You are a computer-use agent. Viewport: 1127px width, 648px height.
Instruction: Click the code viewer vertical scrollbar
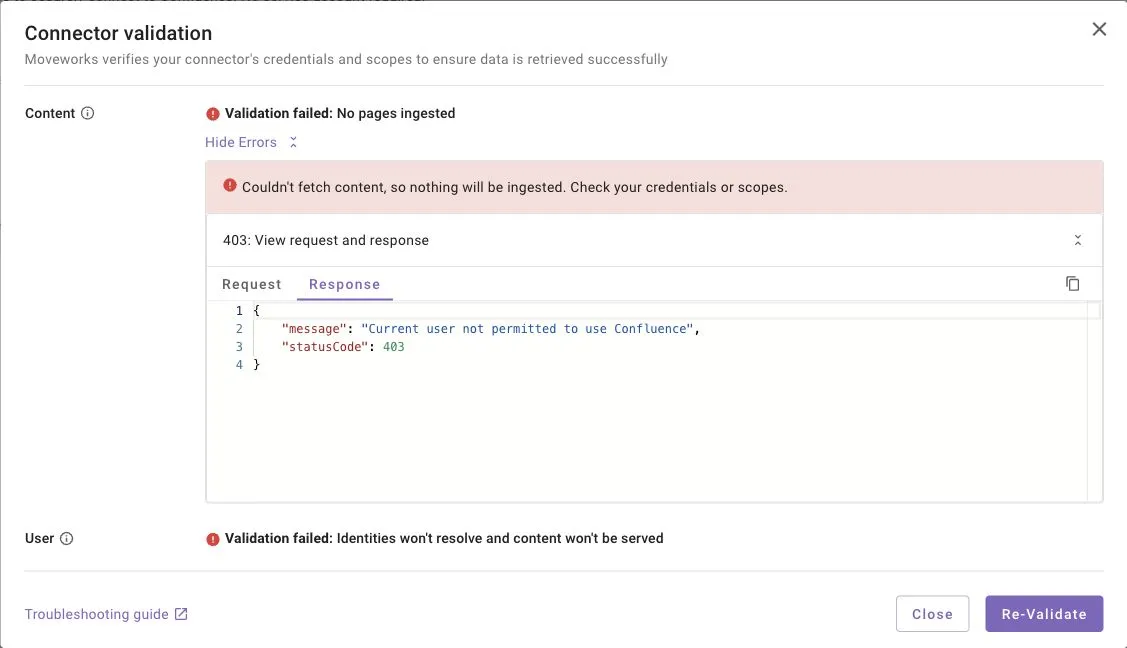(1094, 402)
